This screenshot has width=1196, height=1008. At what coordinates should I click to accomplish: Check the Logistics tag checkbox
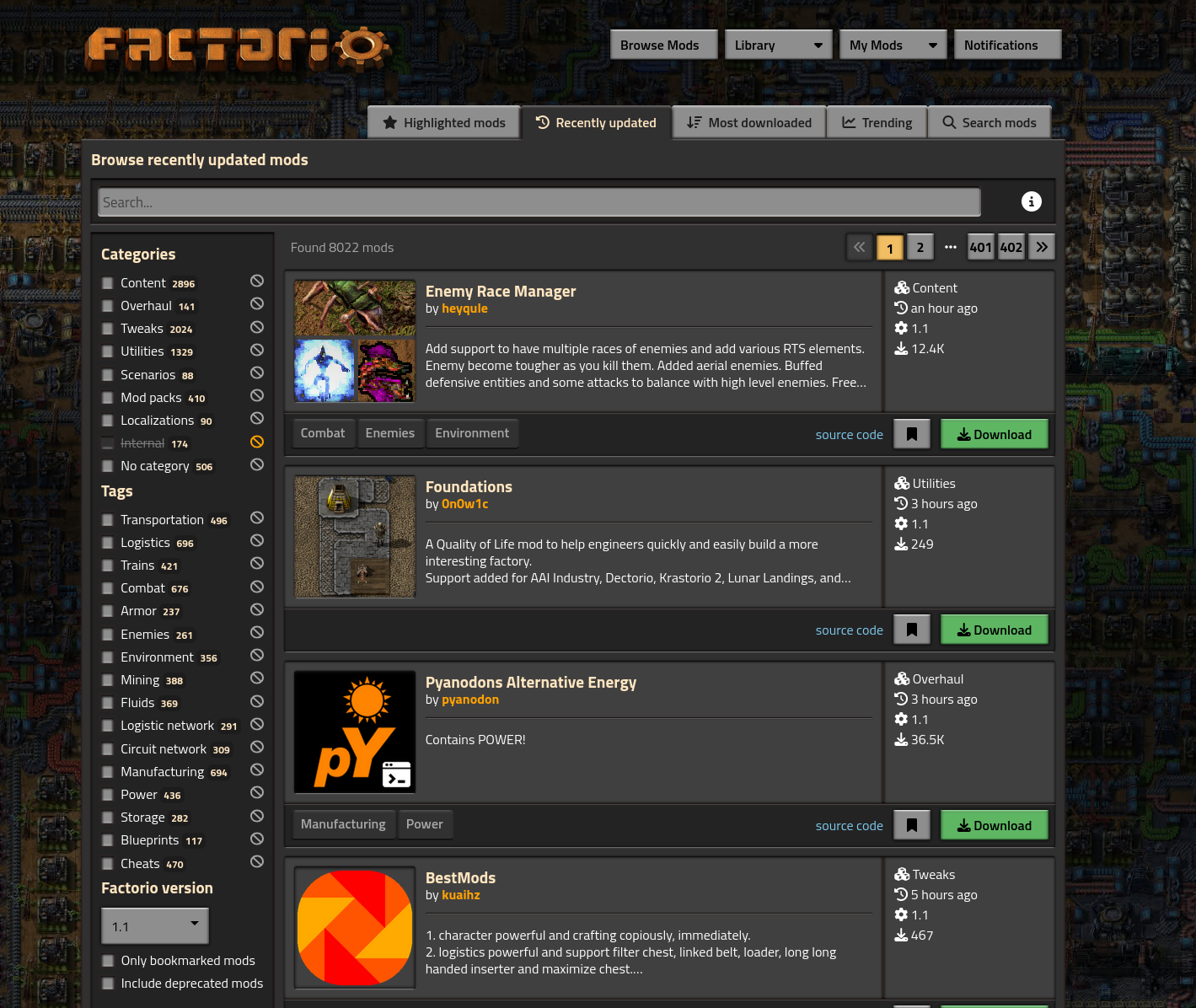tap(108, 543)
